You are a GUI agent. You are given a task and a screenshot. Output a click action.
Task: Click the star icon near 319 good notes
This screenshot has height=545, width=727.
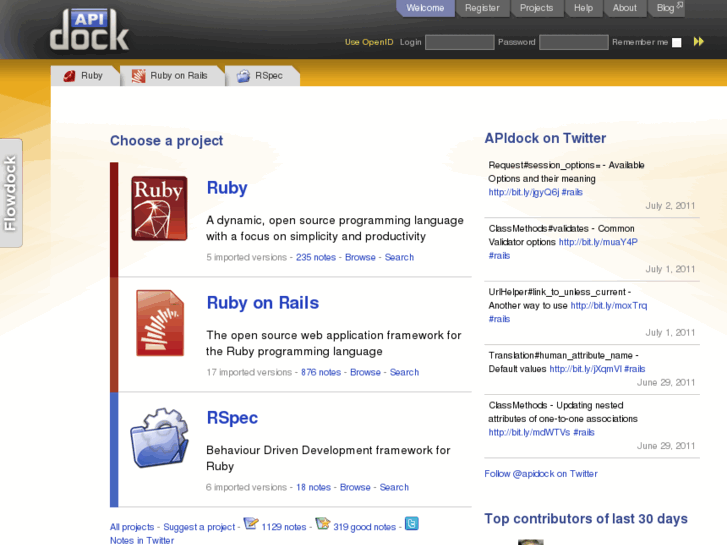click(x=323, y=523)
